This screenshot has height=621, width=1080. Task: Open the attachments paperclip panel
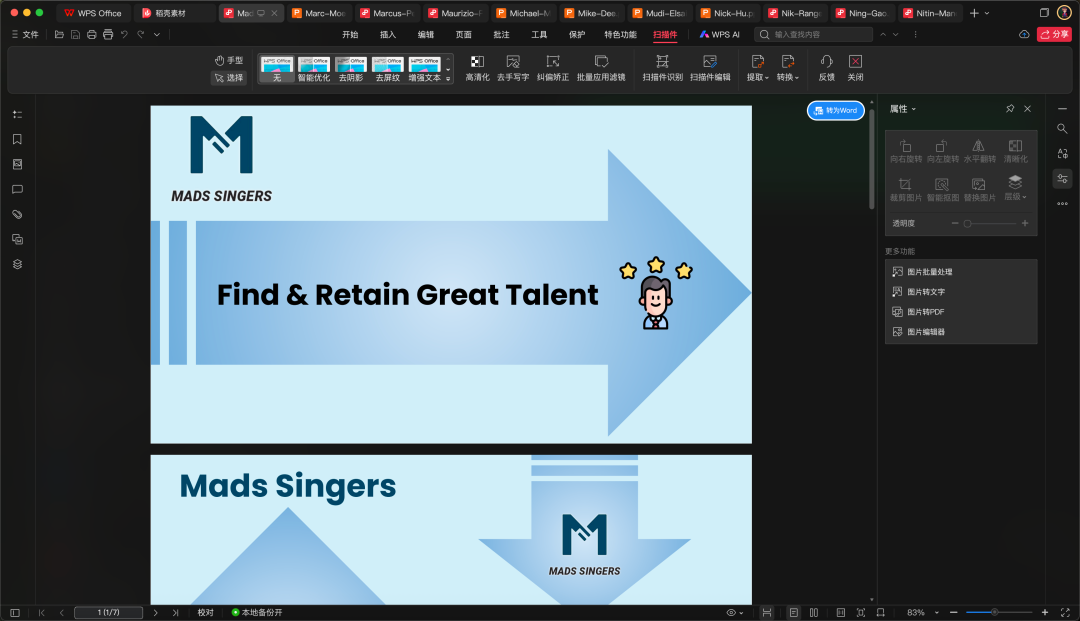17,214
